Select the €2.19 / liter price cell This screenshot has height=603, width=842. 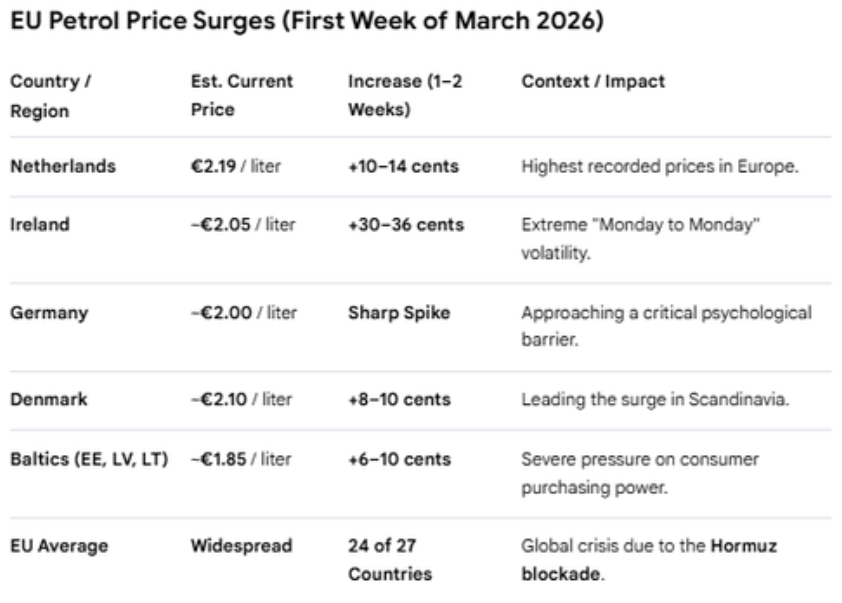tap(235, 167)
